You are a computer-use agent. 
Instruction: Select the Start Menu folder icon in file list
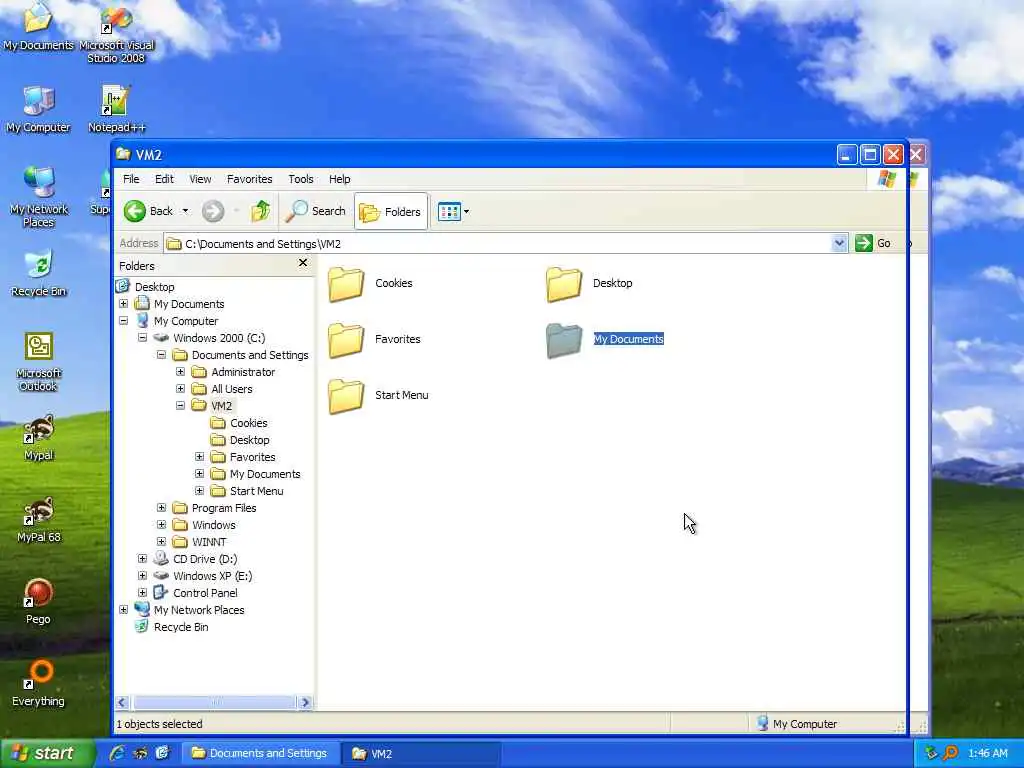point(346,396)
